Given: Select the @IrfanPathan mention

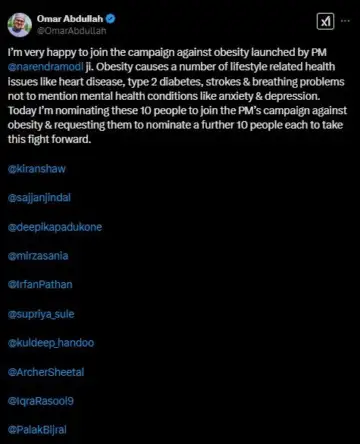Looking at the screenshot, I should (x=40, y=284).
